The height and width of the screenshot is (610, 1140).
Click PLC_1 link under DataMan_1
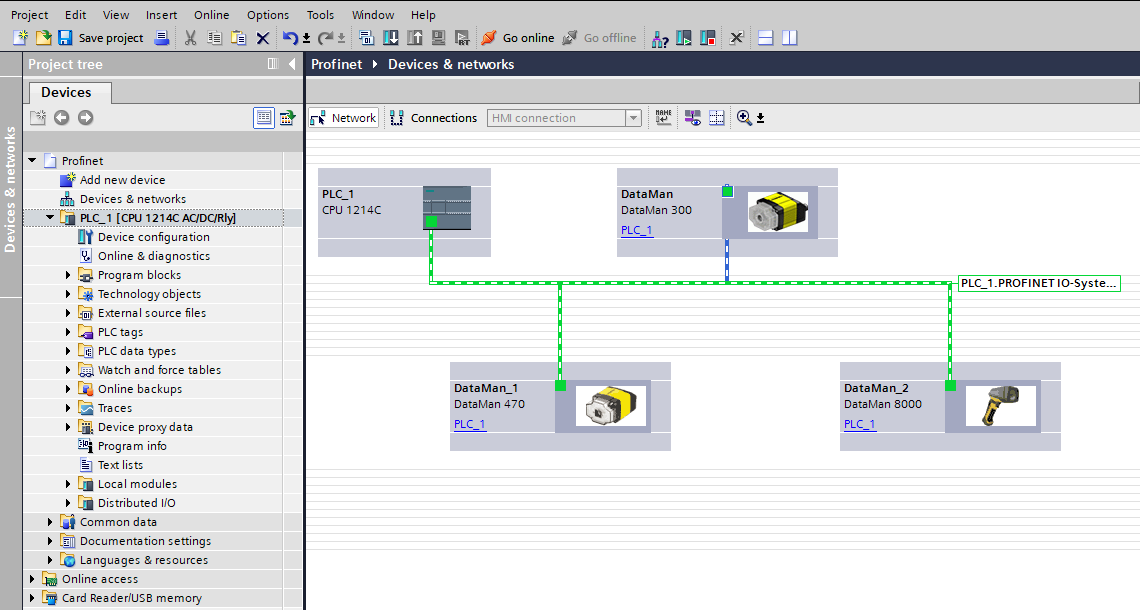[x=469, y=424]
